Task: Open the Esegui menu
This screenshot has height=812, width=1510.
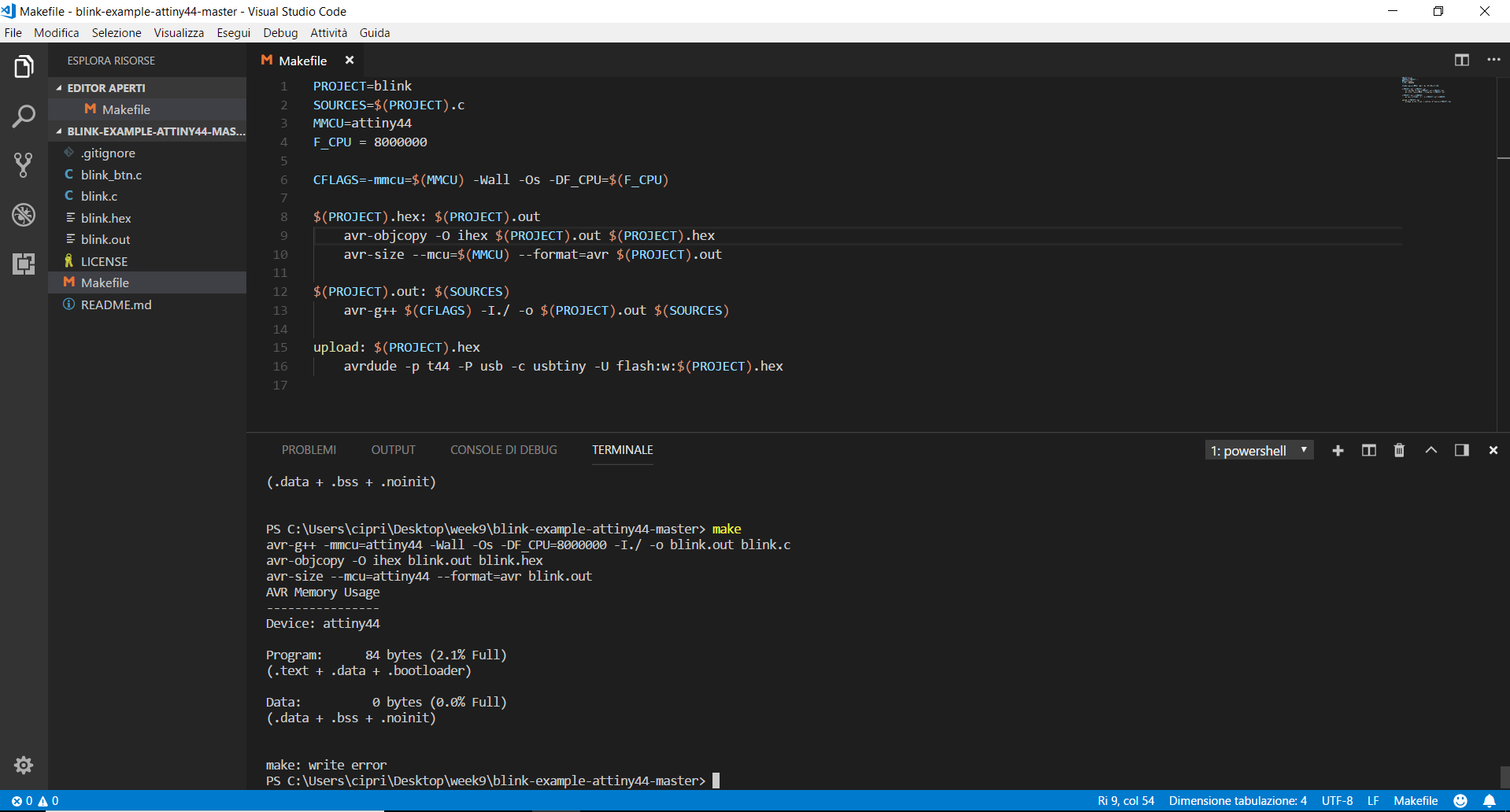Action: 234,32
